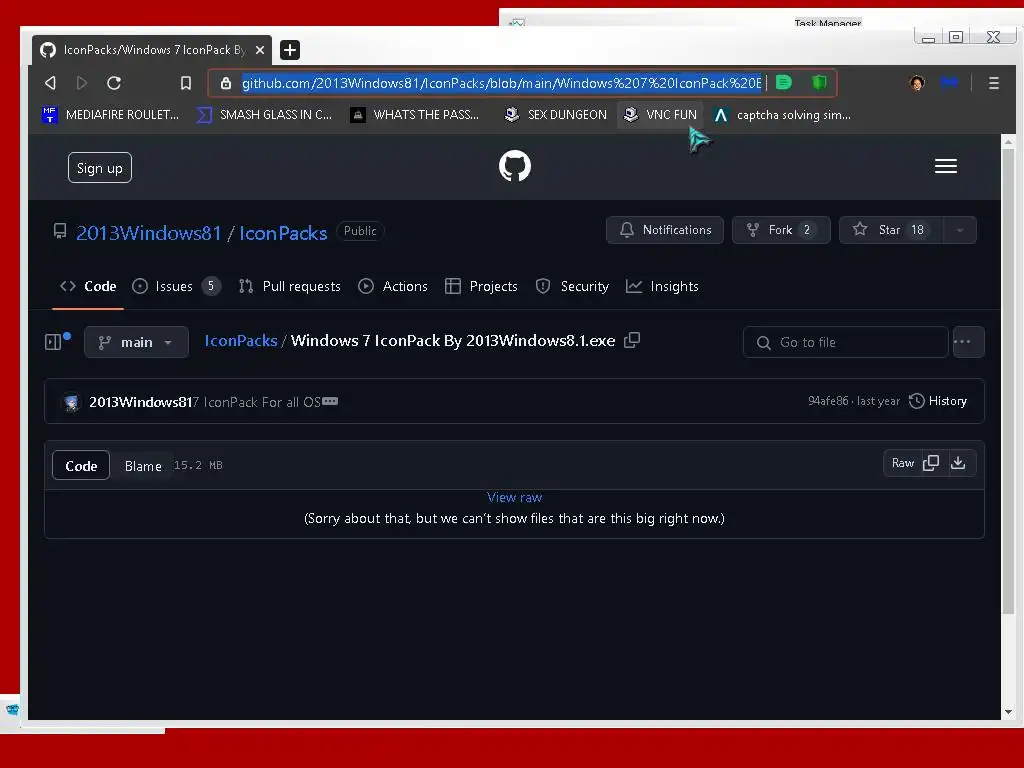
Task: Open the more file actions ellipsis button
Action: pyautogui.click(x=968, y=342)
